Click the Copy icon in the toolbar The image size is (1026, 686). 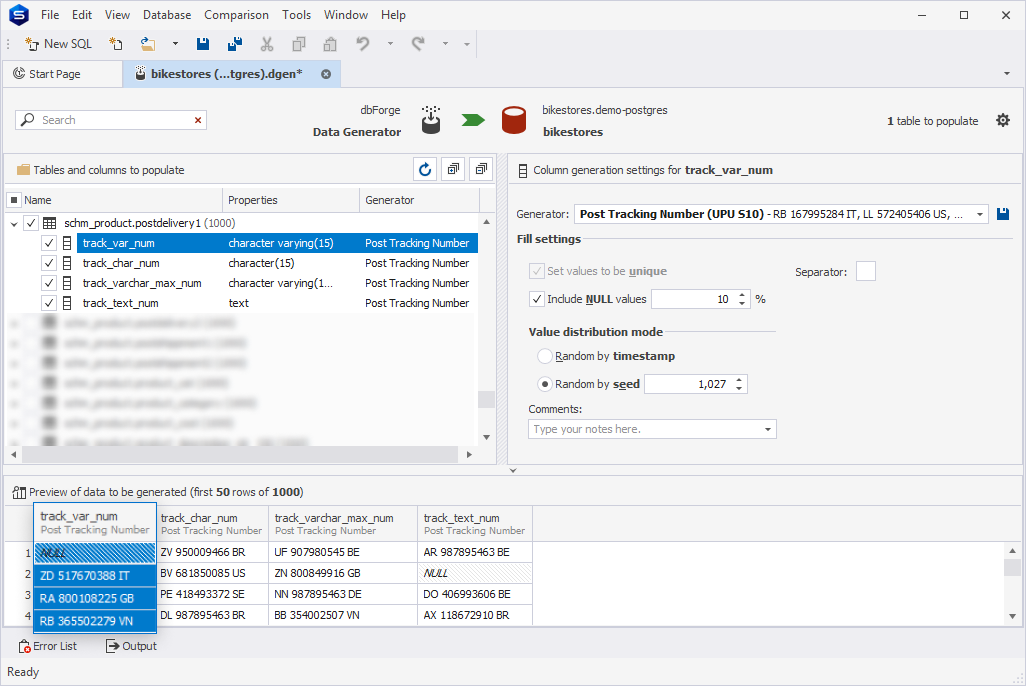pos(298,44)
